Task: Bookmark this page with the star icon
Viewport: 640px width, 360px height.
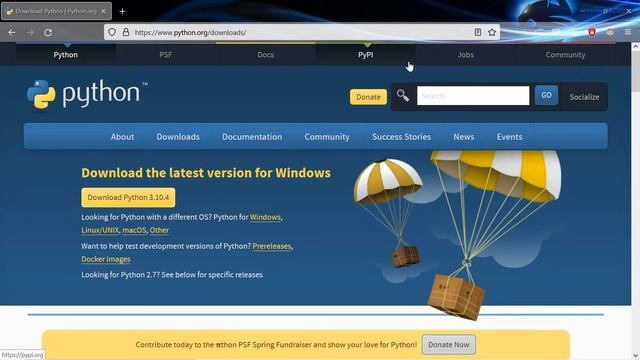Action: tap(492, 32)
